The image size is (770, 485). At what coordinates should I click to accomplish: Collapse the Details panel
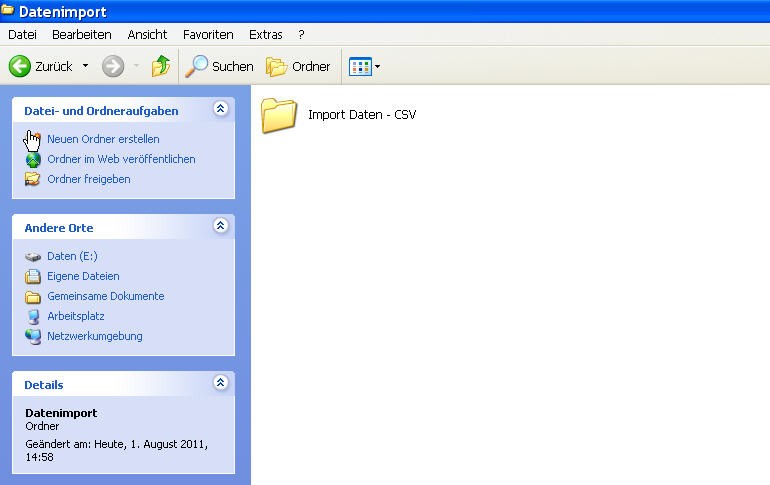[x=220, y=382]
